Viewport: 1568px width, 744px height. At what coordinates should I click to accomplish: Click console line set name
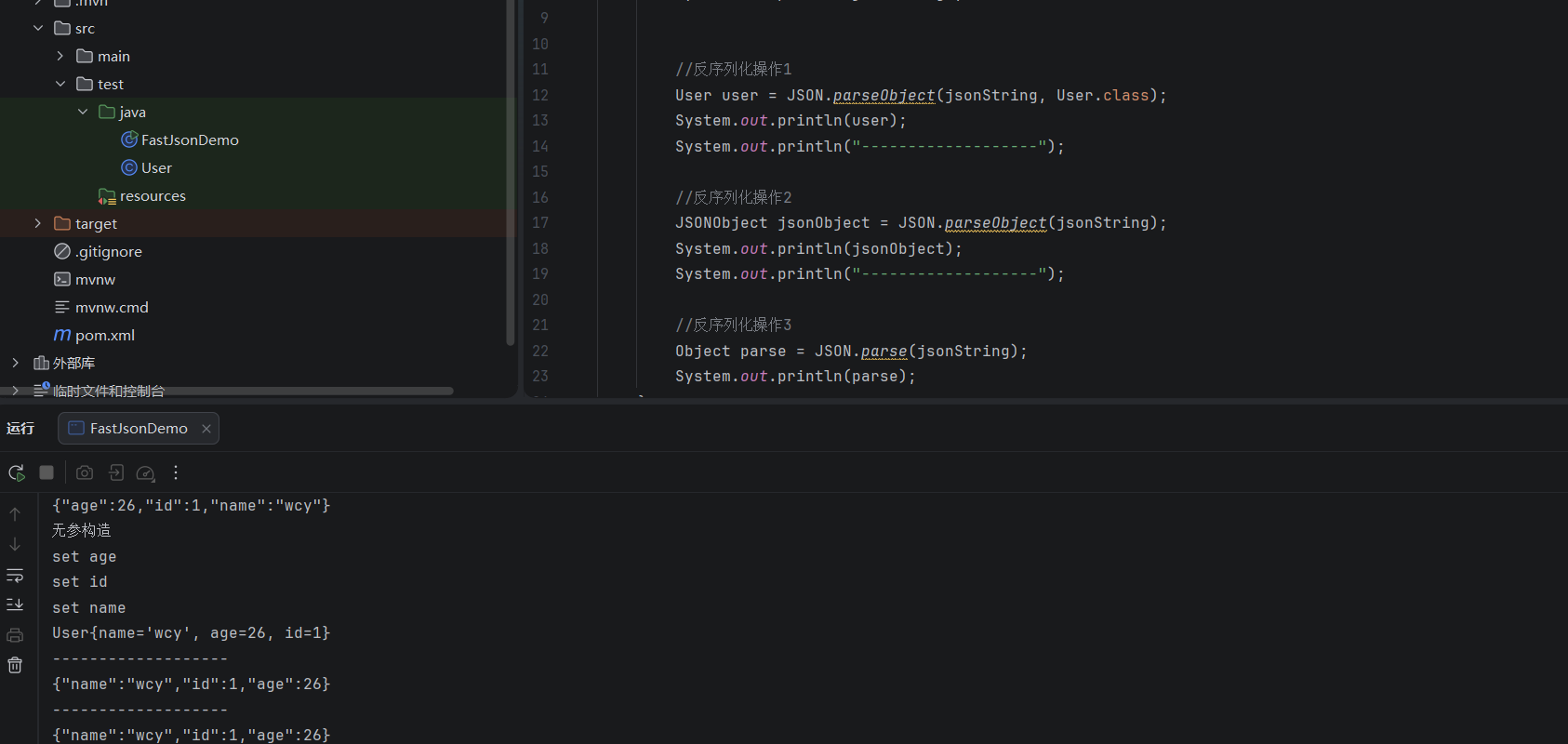89,607
